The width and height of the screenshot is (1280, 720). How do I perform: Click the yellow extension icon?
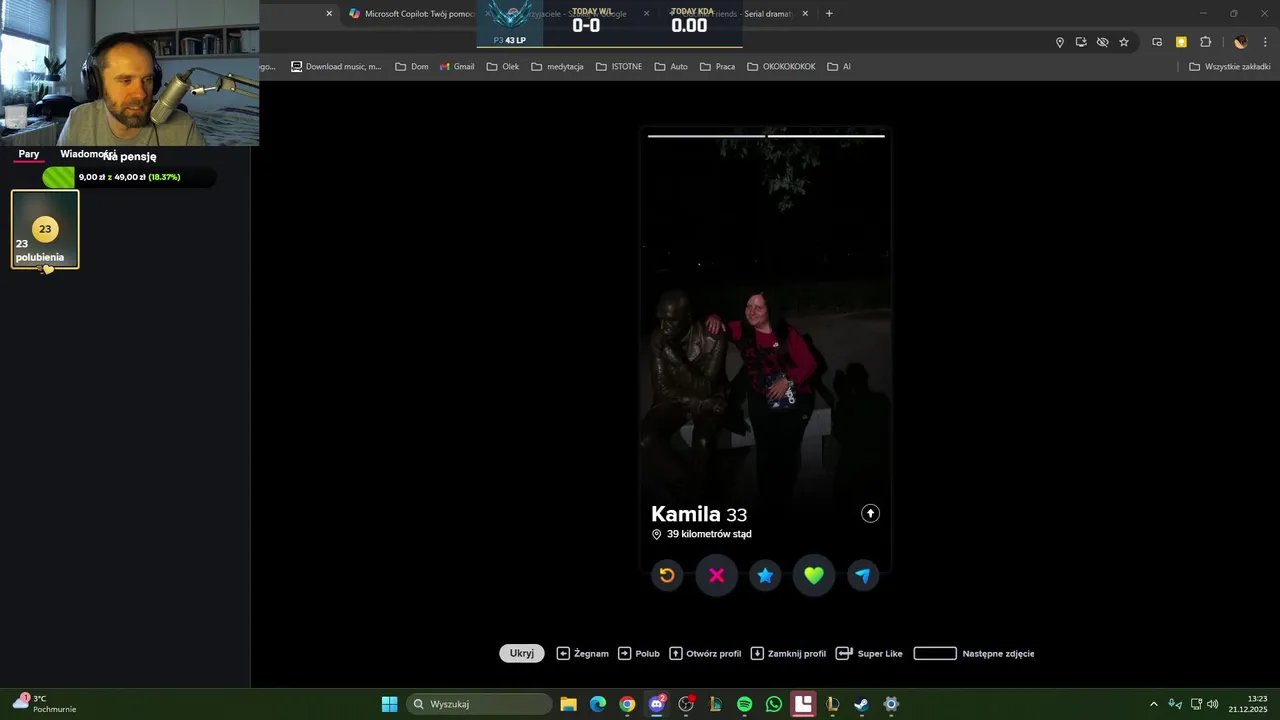(1181, 42)
